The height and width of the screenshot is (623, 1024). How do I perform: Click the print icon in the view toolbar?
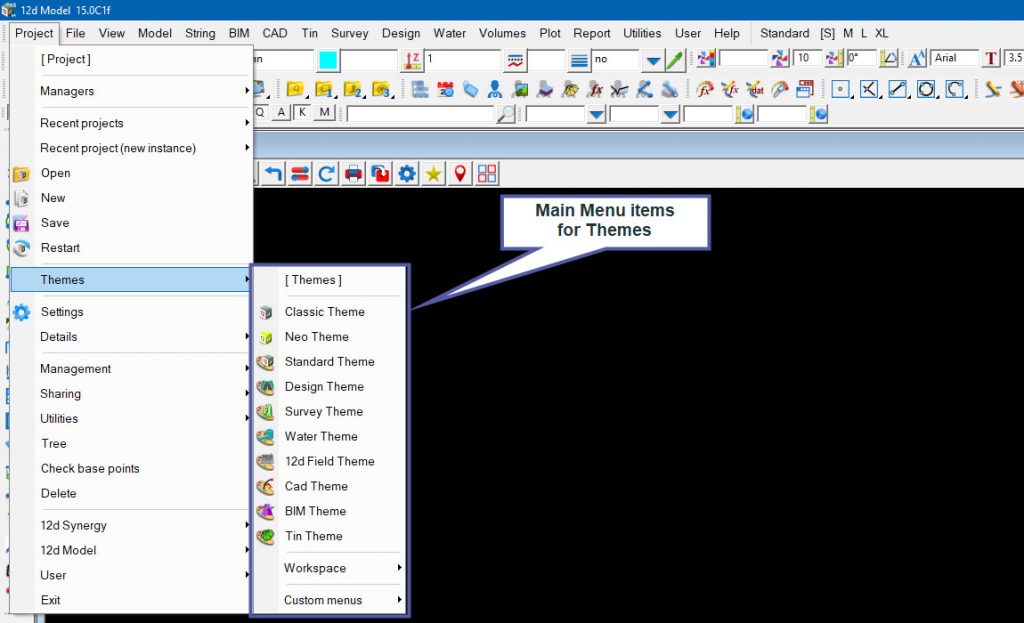pos(353,174)
